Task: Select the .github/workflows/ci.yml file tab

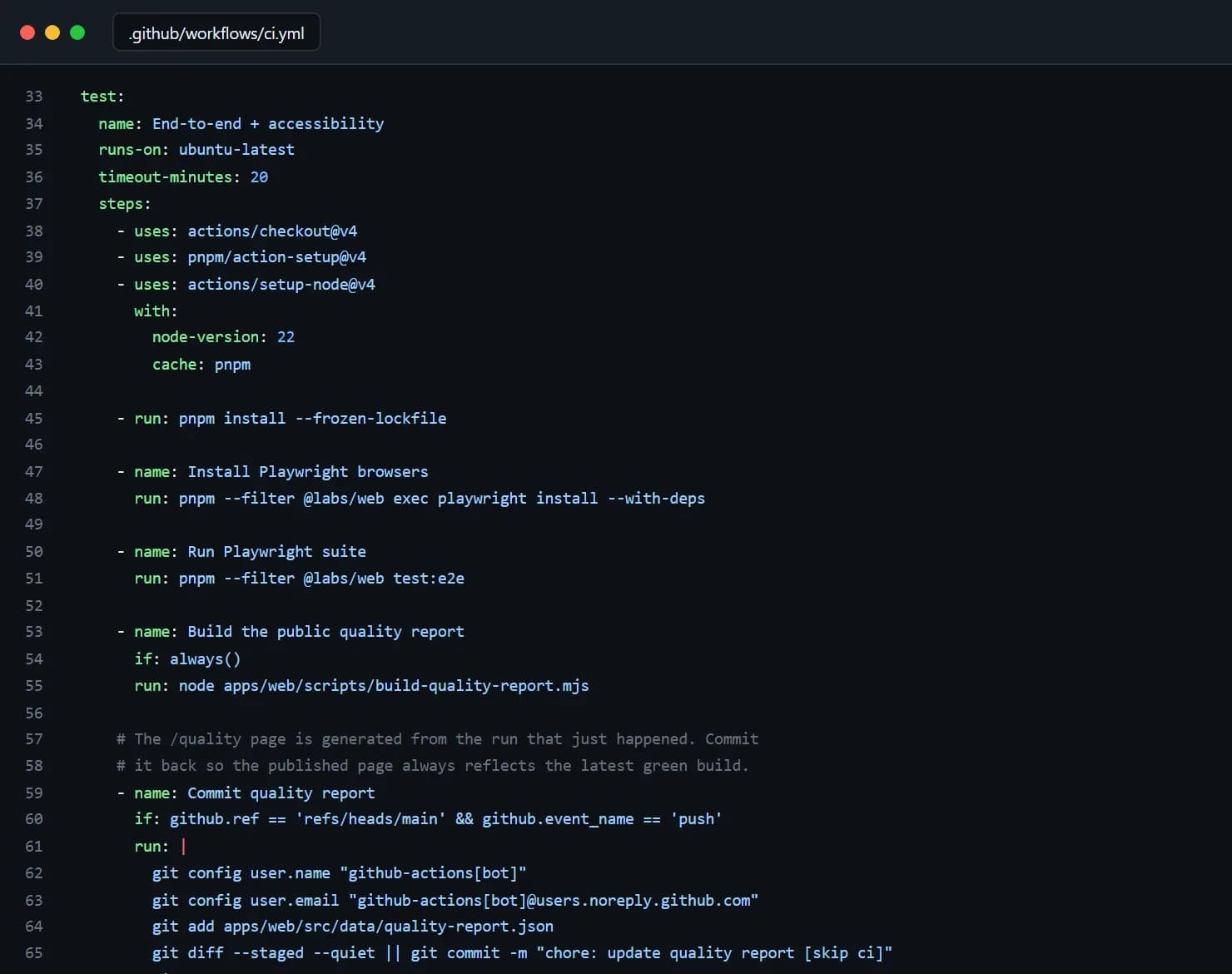Action: (x=216, y=32)
